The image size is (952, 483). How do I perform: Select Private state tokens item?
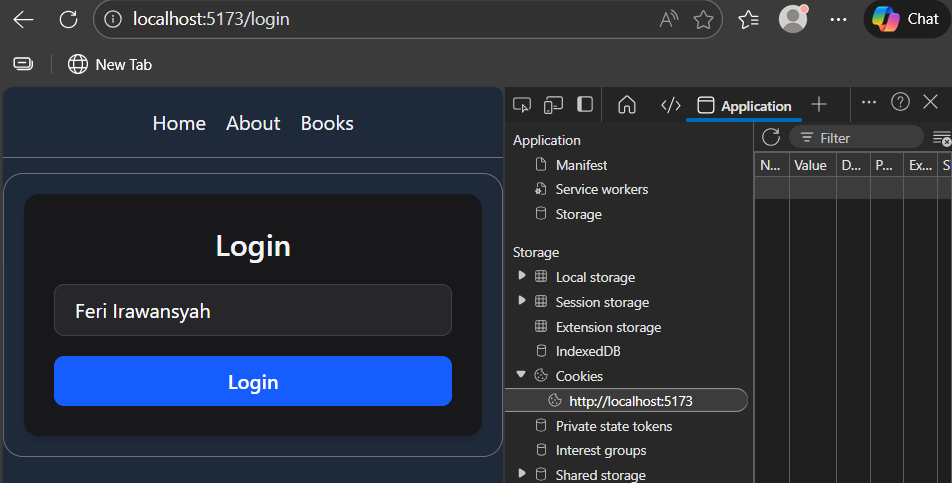[613, 426]
